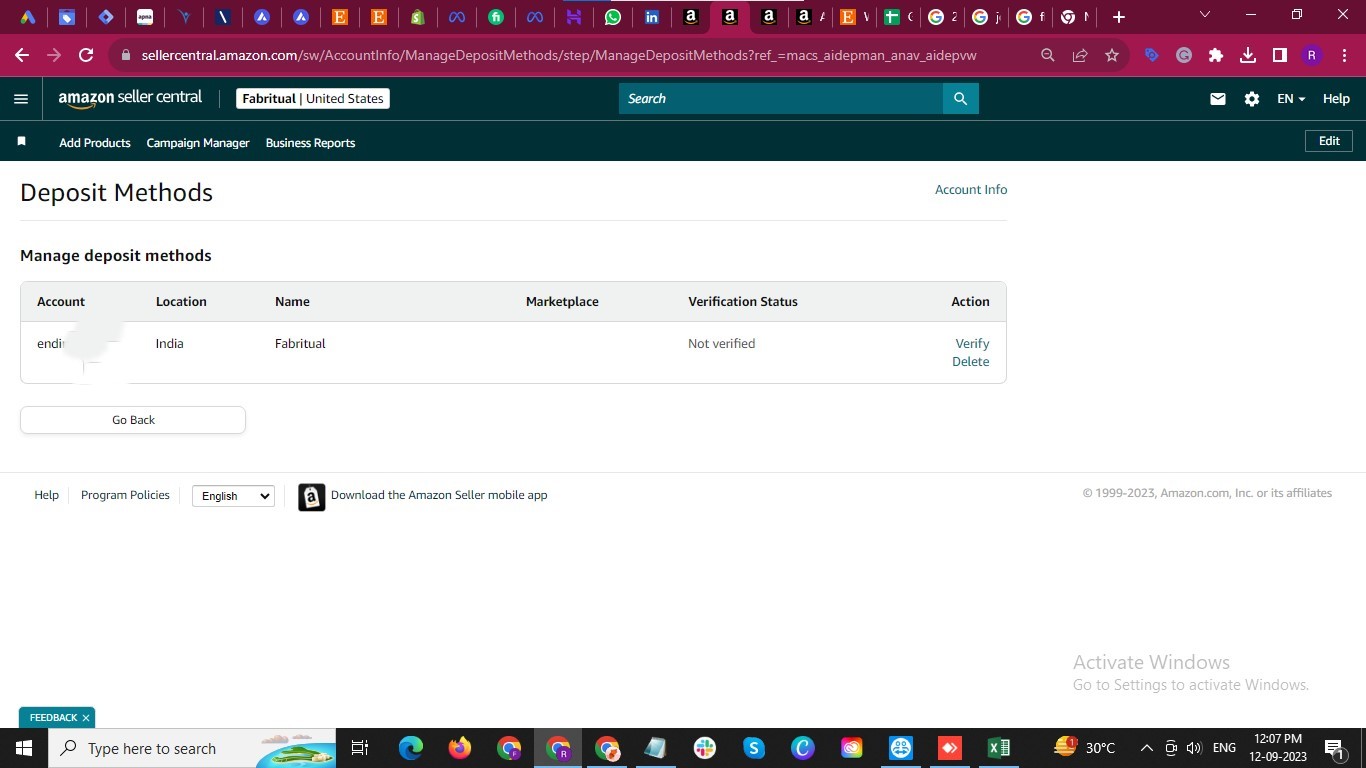Reload the page

coord(86,55)
